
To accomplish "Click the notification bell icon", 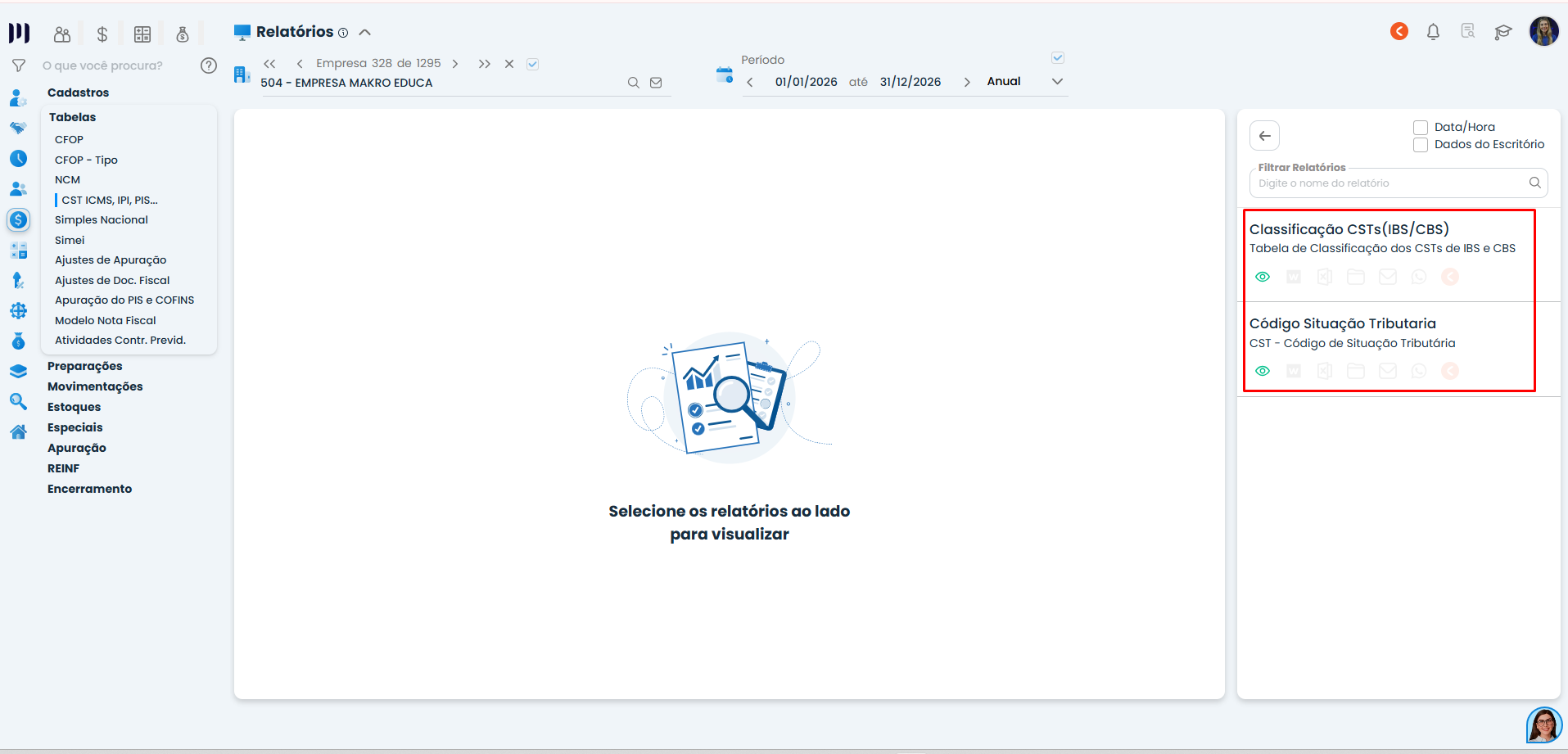I will (1433, 32).
